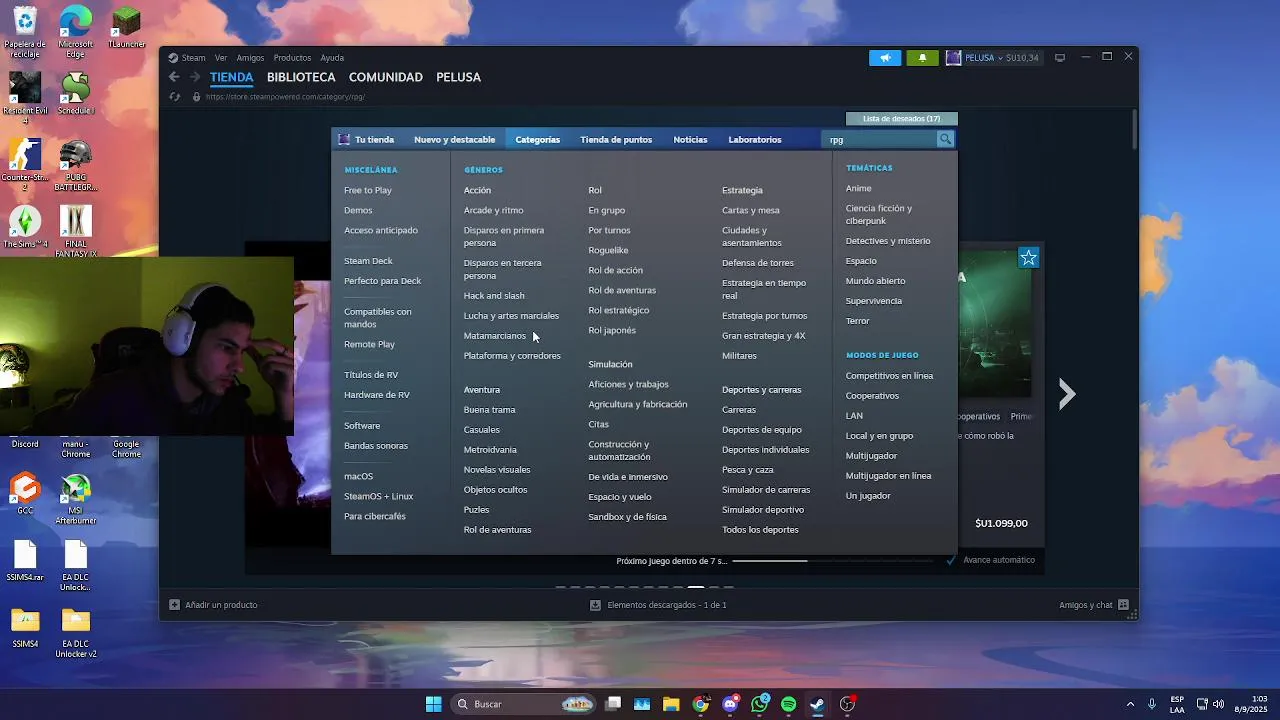This screenshot has height=720, width=1280.
Task: Open the Metroidvania genre link
Action: [490, 450]
